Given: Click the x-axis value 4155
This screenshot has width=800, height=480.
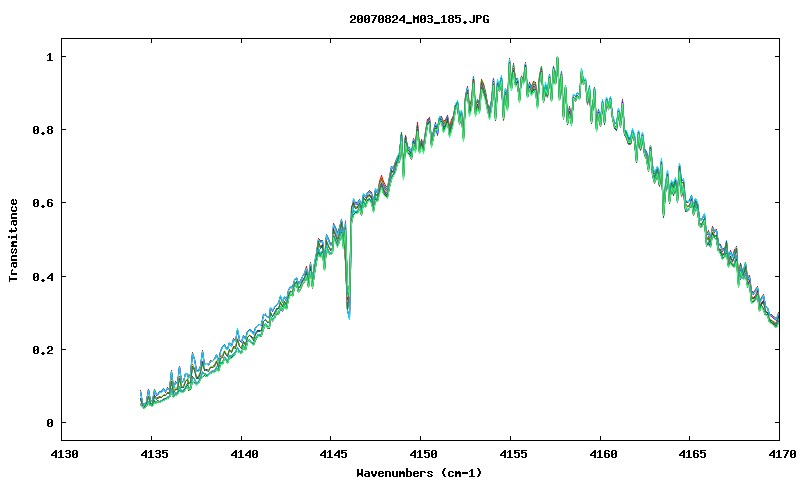Looking at the screenshot, I should (x=513, y=454).
